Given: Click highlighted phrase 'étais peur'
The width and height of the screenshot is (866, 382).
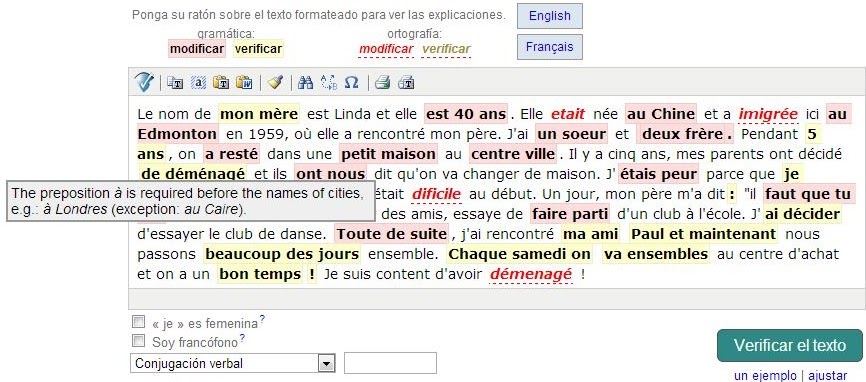Looking at the screenshot, I should click(x=658, y=174).
